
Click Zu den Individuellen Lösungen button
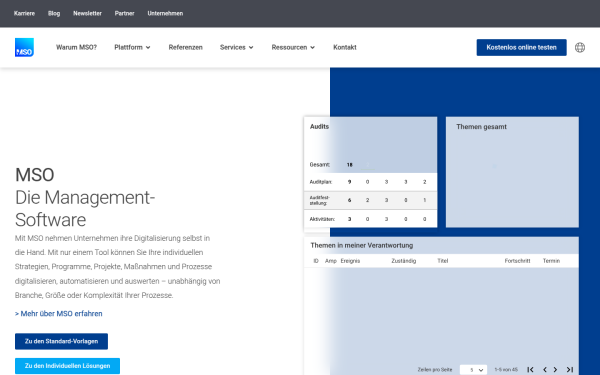(67, 366)
